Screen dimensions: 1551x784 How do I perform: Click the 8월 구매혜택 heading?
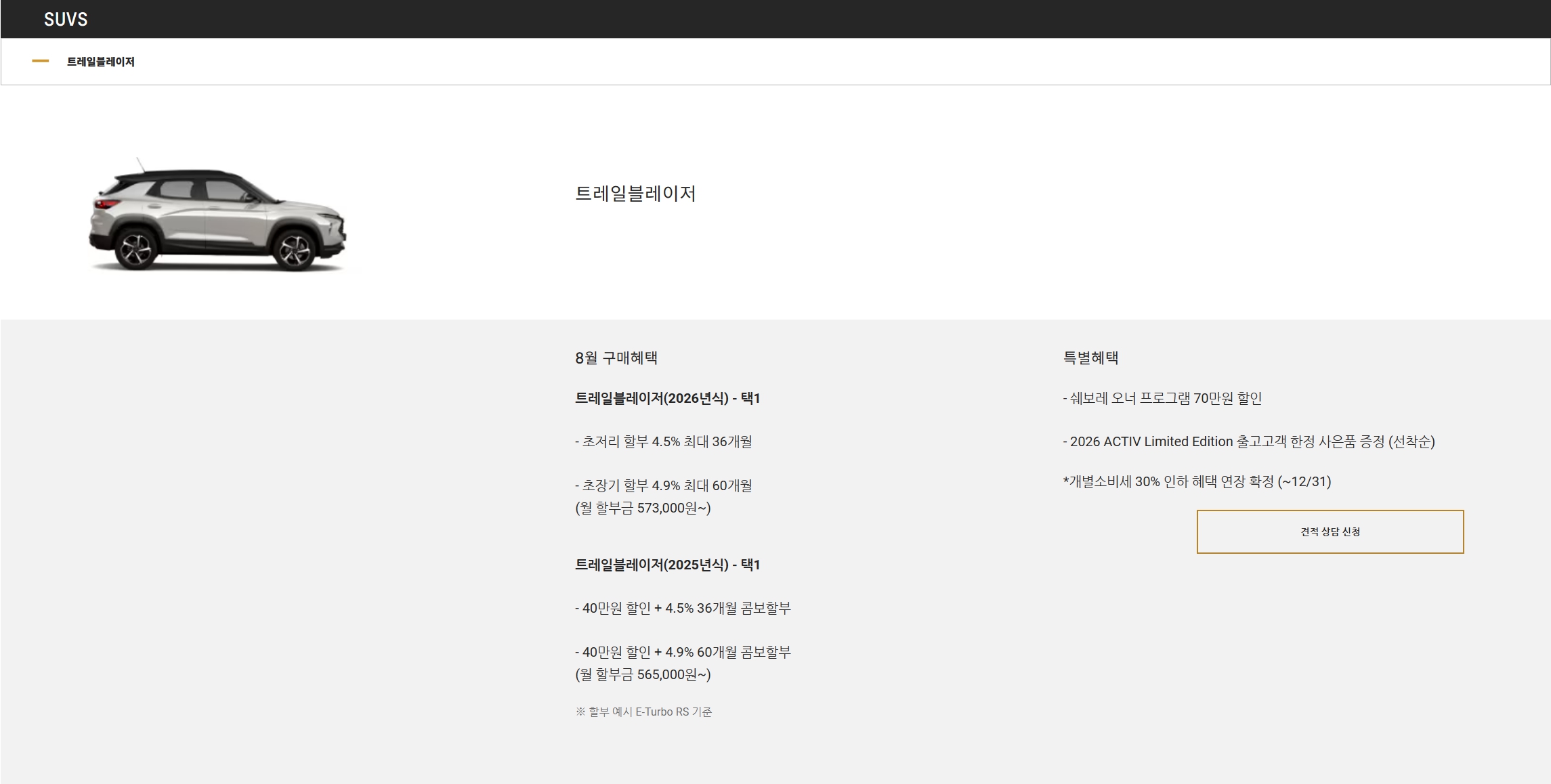pos(616,357)
